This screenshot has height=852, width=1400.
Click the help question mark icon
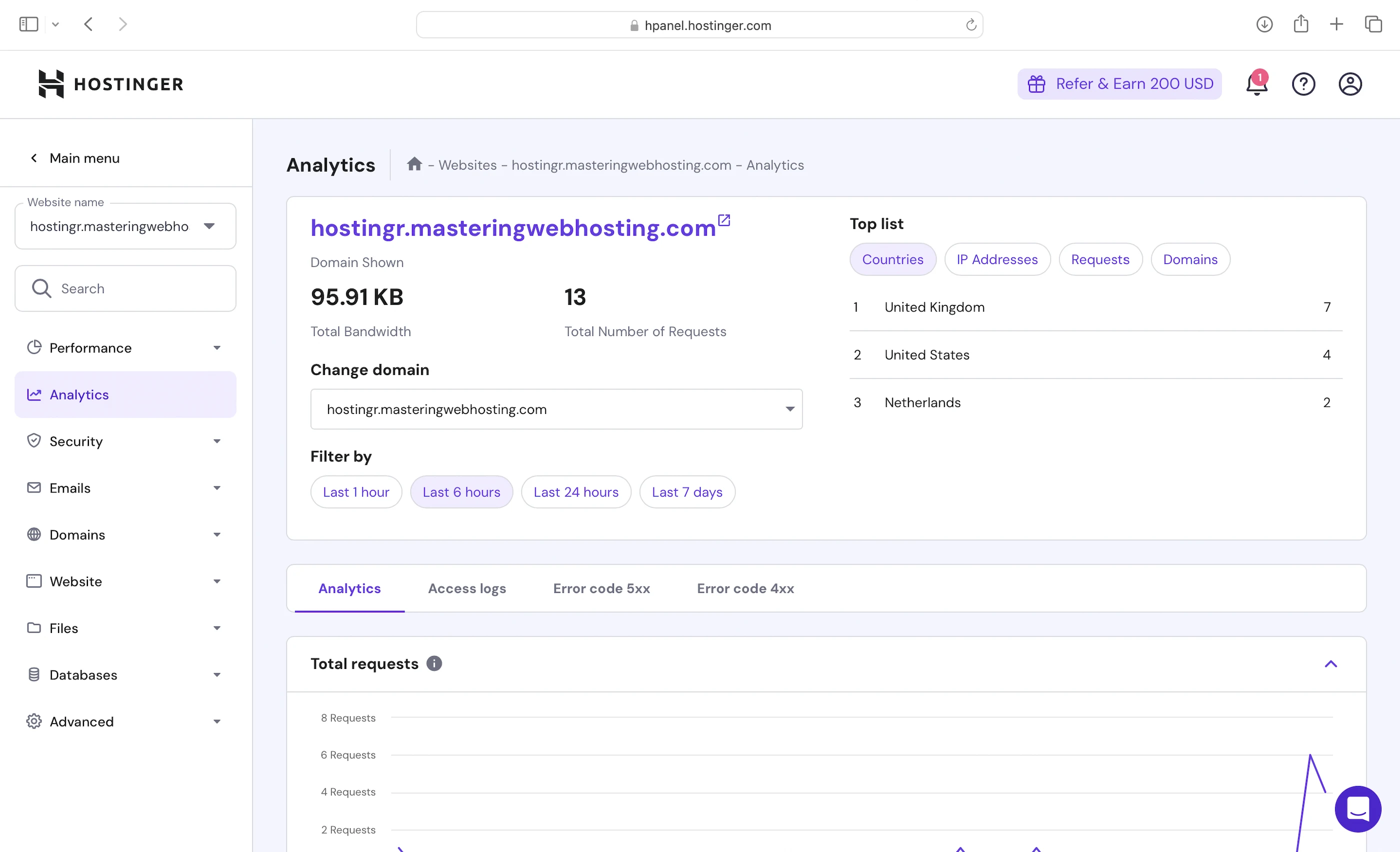(1303, 84)
